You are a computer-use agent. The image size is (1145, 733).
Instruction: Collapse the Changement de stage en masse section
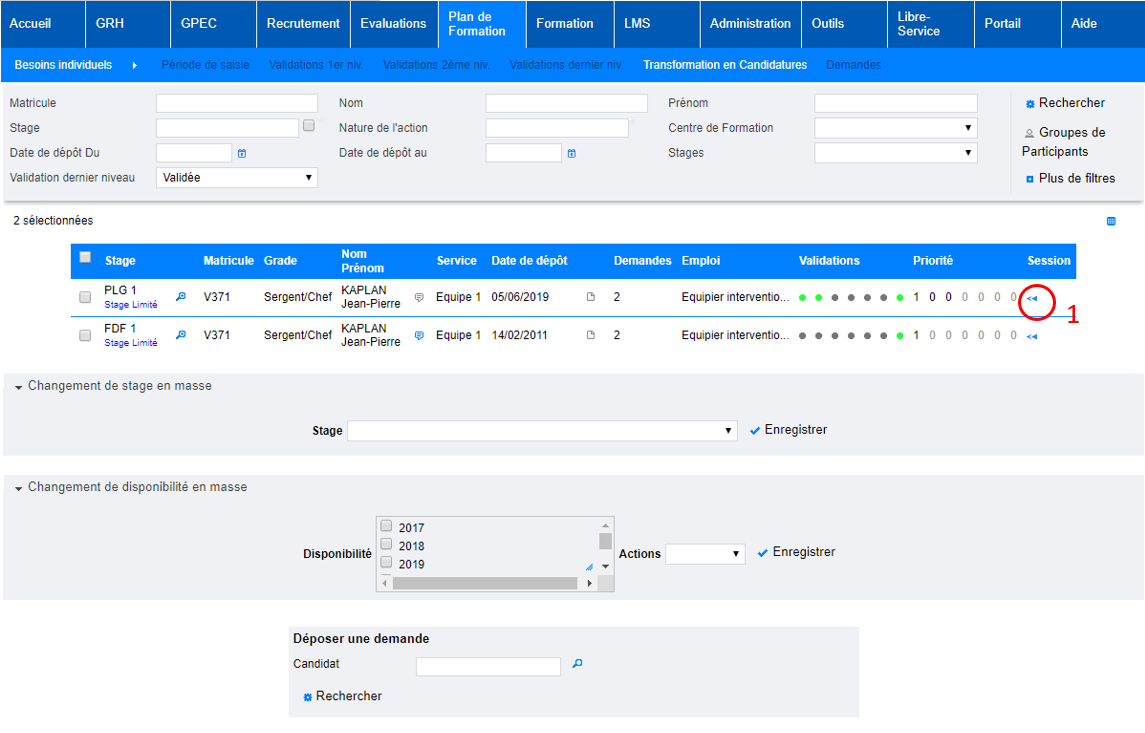pos(19,387)
